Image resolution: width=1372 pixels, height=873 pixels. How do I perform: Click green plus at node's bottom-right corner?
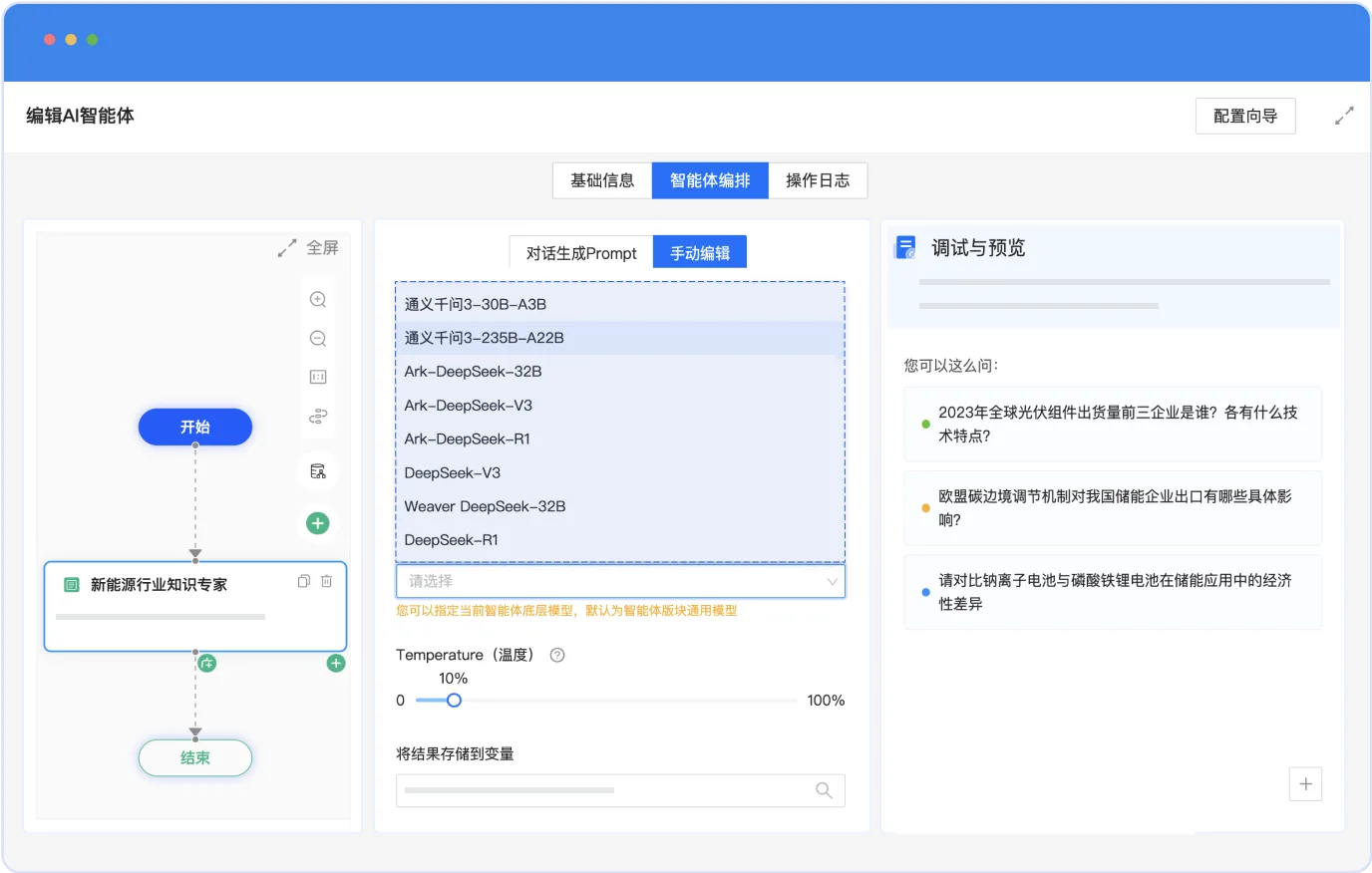pos(336,663)
